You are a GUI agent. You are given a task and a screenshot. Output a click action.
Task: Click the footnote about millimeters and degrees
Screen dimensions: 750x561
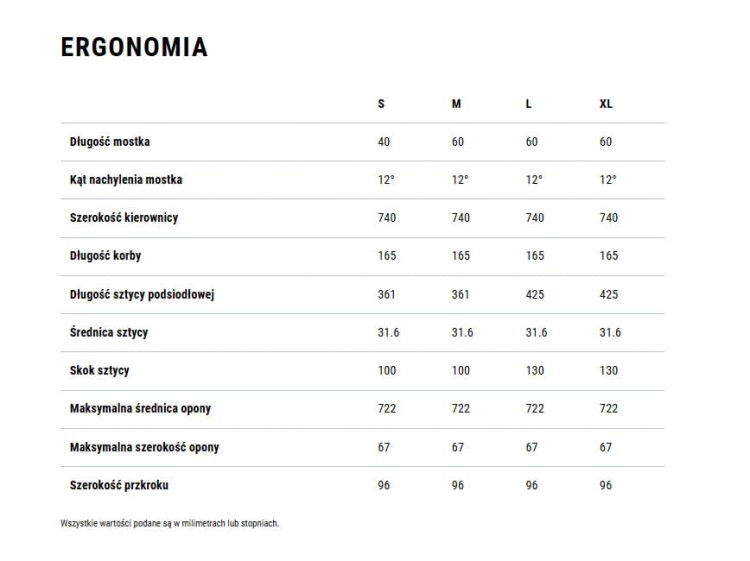(x=169, y=523)
